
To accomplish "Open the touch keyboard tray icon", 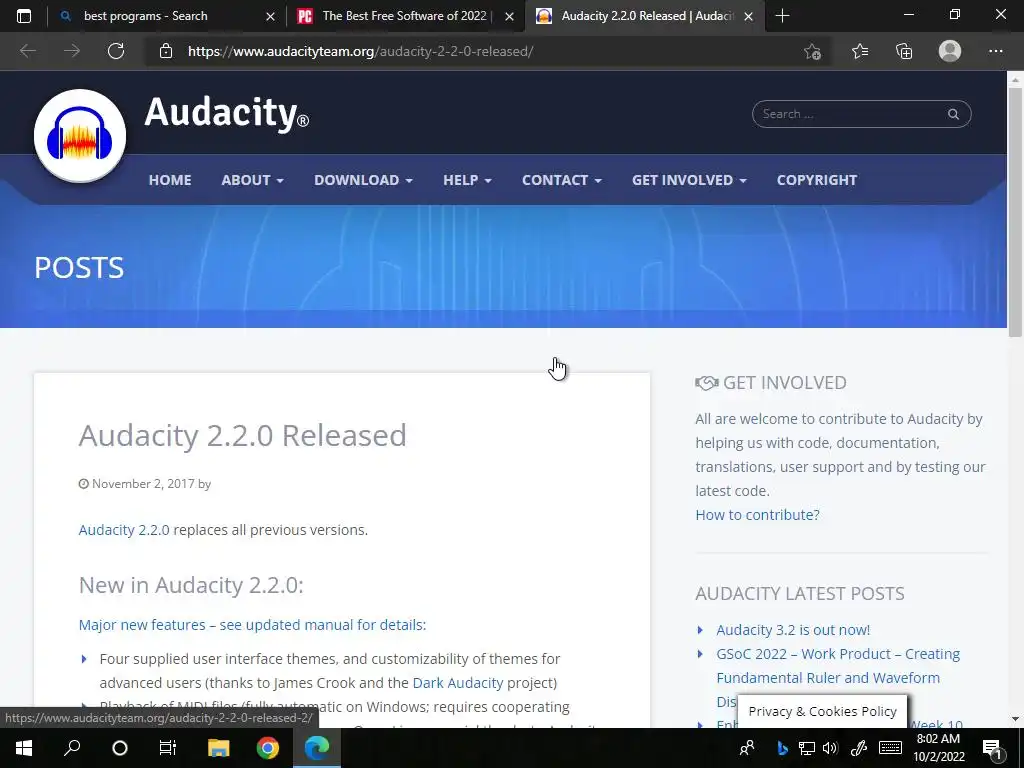I will (890, 748).
